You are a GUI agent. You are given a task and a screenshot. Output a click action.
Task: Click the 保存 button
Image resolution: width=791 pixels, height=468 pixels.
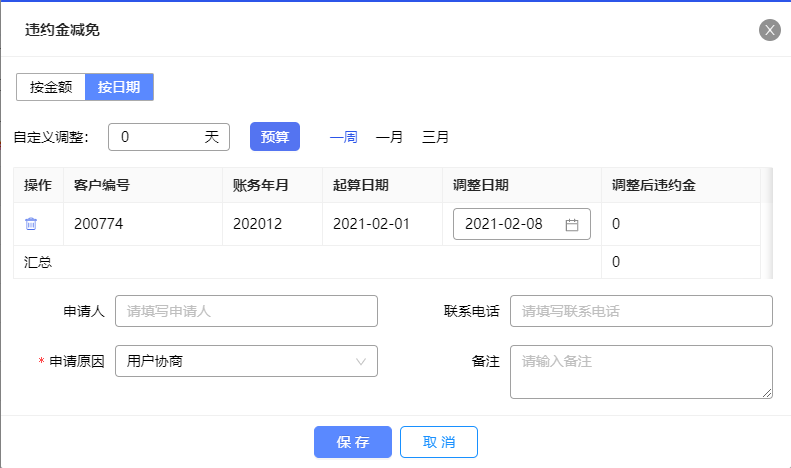tap(353, 442)
